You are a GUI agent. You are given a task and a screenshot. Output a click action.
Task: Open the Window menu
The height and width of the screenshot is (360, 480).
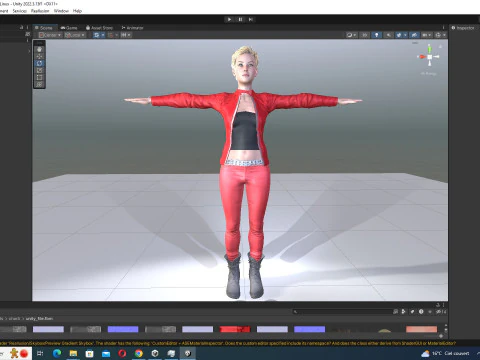[x=61, y=11]
